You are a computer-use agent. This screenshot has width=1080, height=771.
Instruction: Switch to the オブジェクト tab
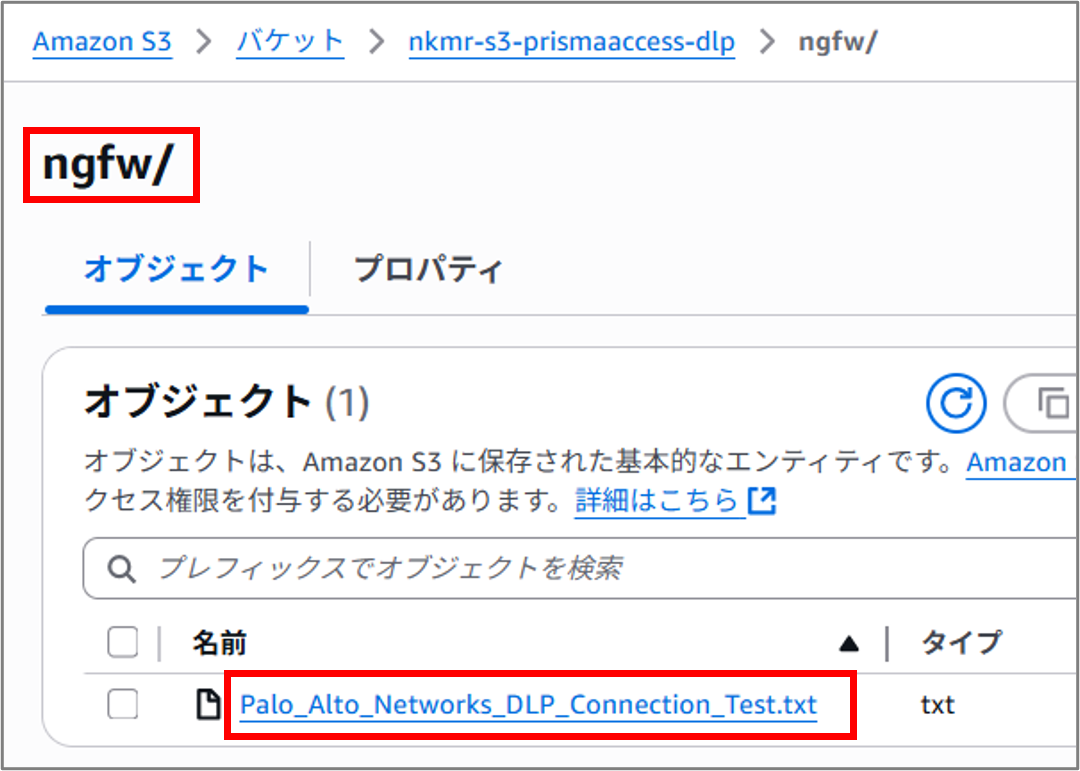[176, 270]
